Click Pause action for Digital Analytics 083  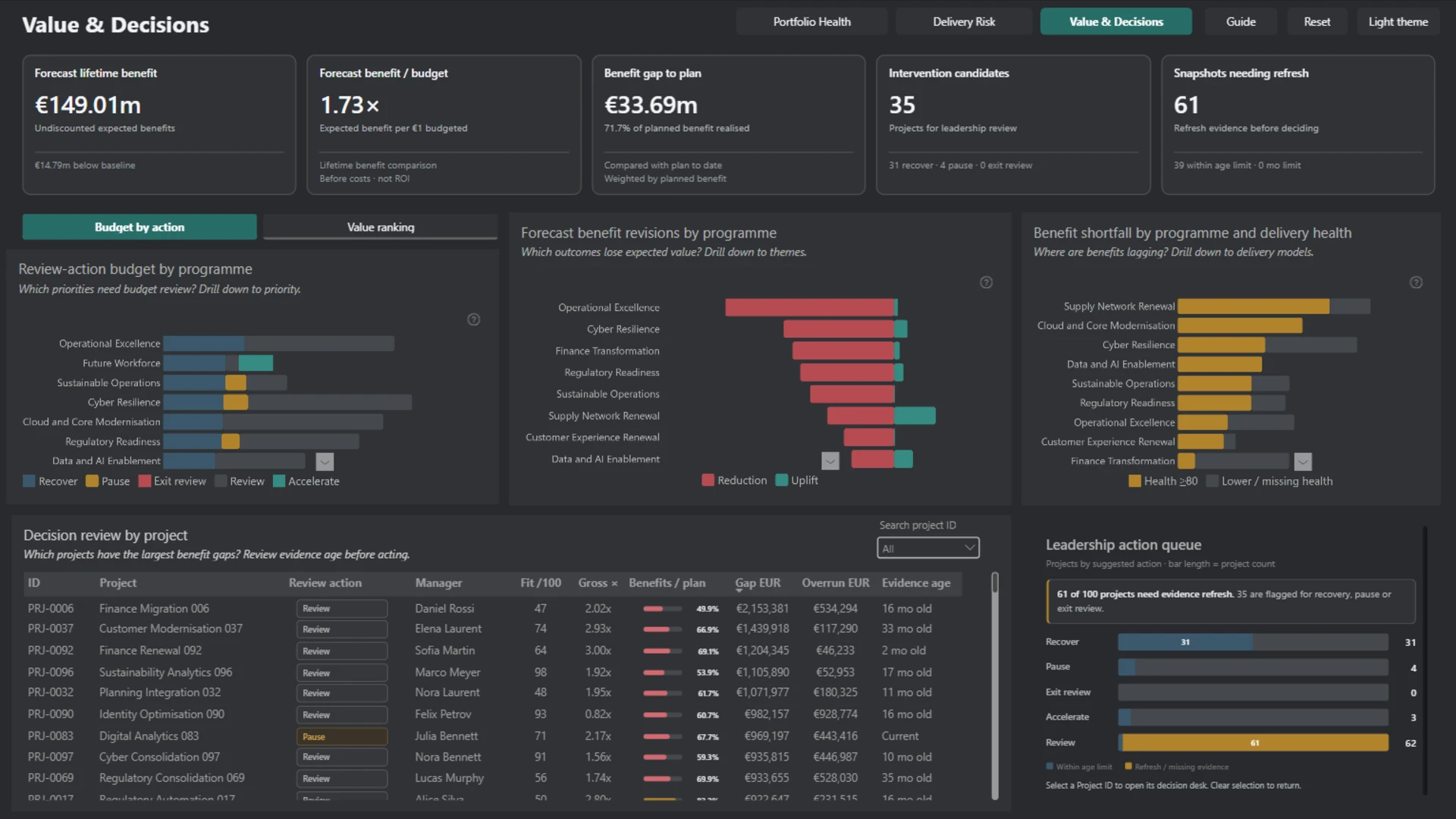[x=341, y=736]
